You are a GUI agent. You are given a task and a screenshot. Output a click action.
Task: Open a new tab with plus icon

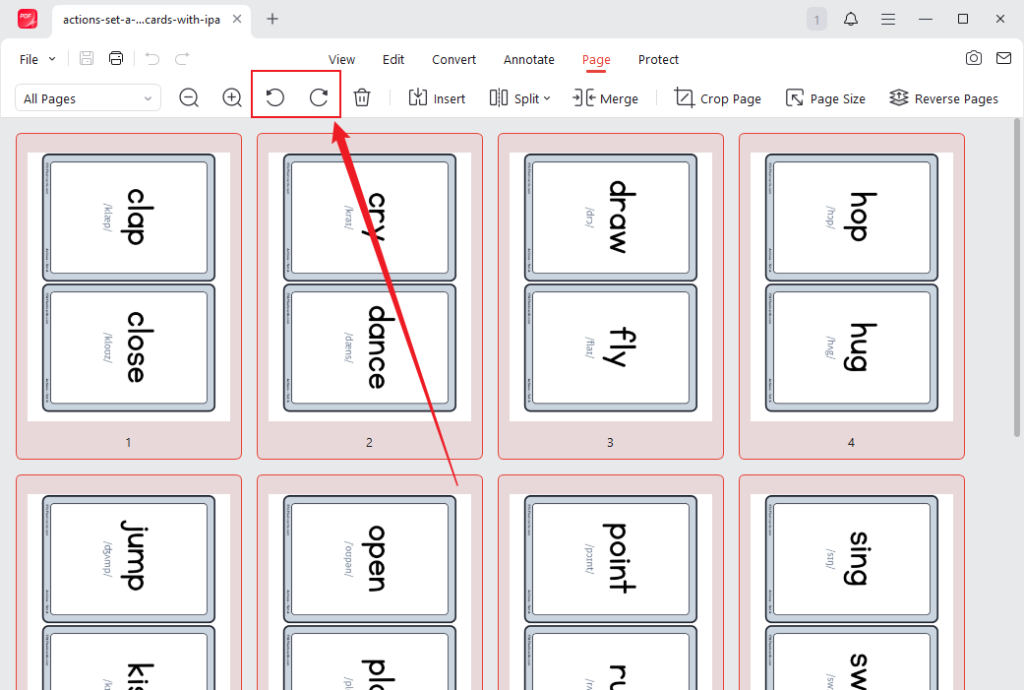[272, 19]
